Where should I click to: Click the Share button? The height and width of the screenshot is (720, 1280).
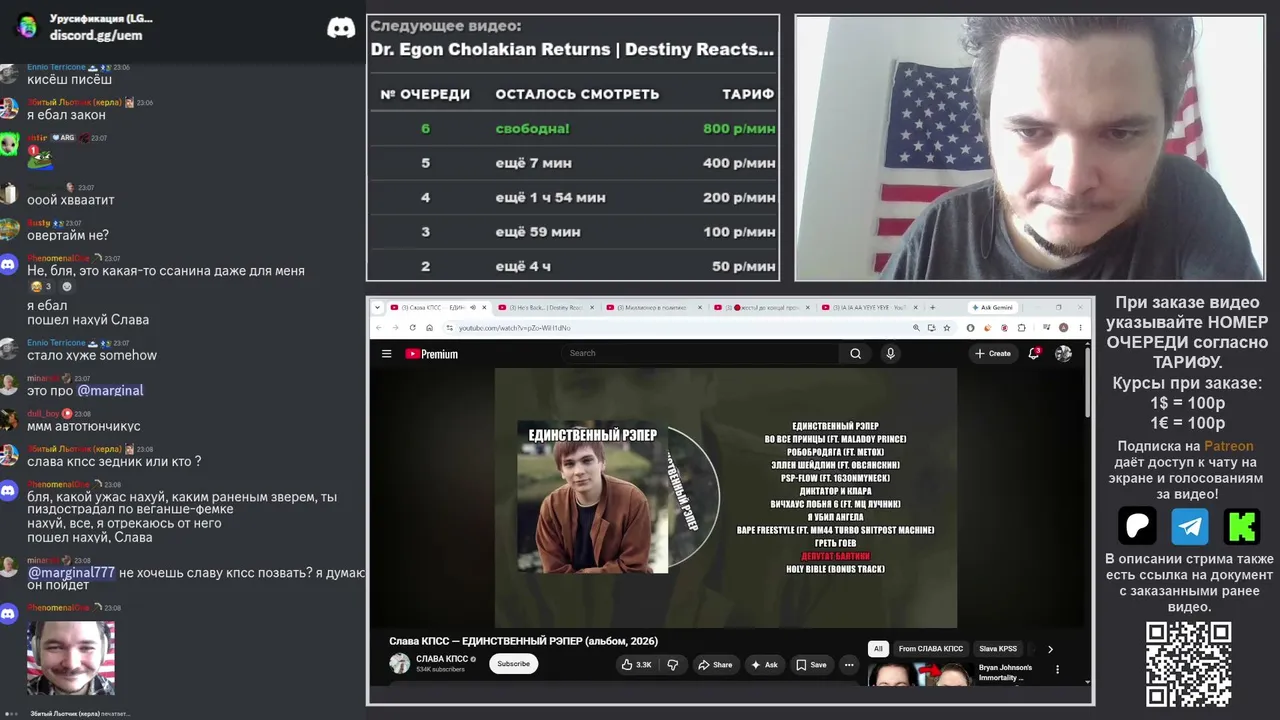click(x=715, y=664)
